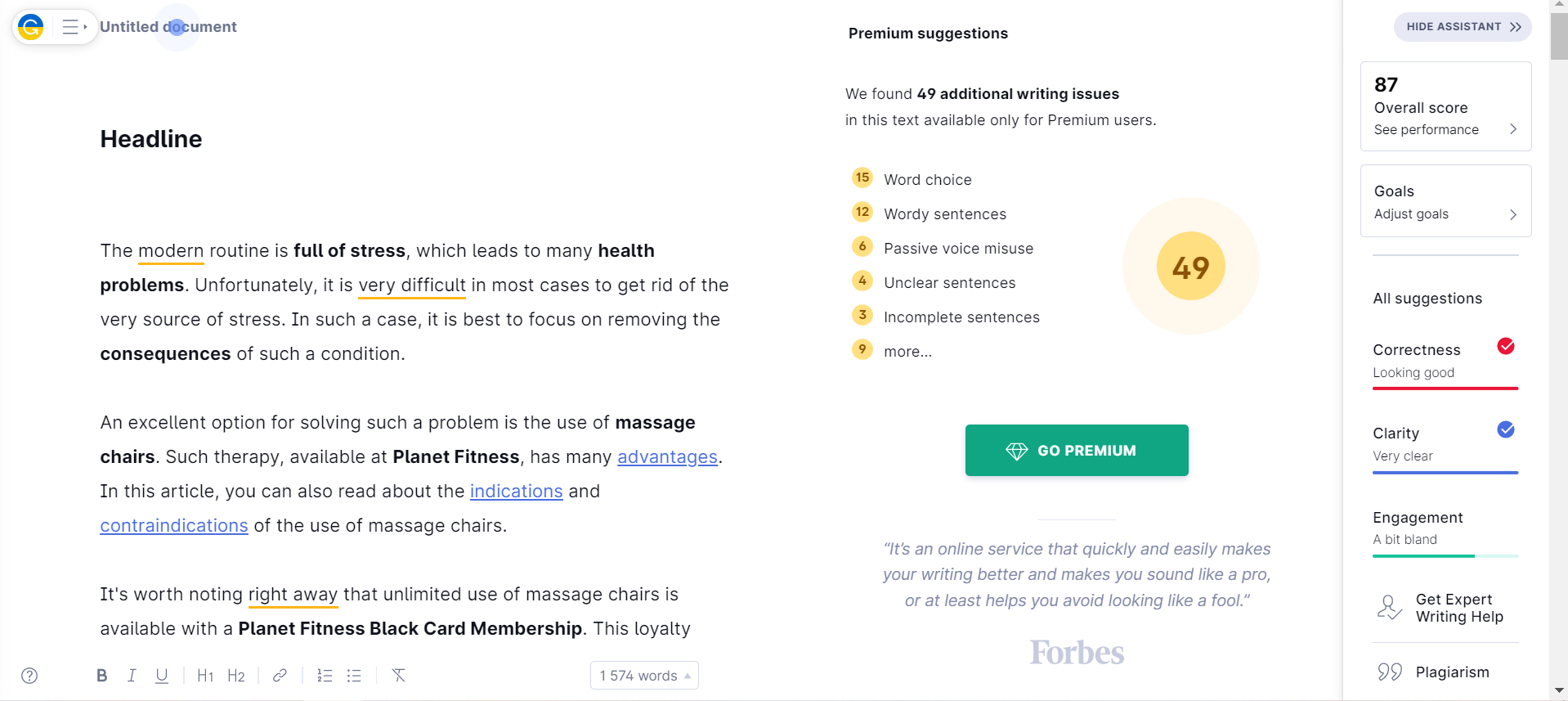Screen dimensions: 1568x701
Task: Click the Grammarly logo icon
Action: pyautogui.click(x=31, y=27)
